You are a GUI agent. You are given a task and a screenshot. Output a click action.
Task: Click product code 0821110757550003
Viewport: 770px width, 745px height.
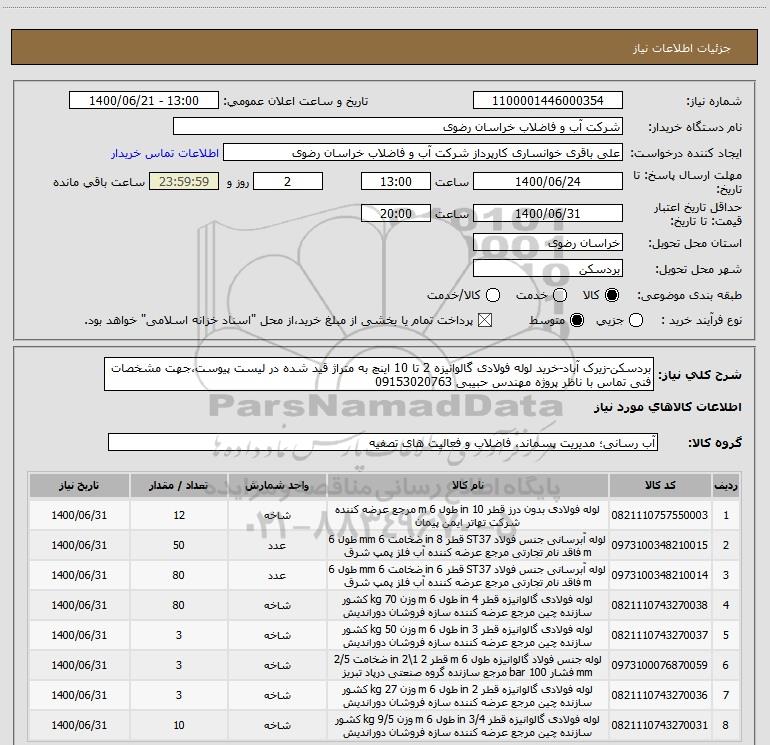click(660, 515)
